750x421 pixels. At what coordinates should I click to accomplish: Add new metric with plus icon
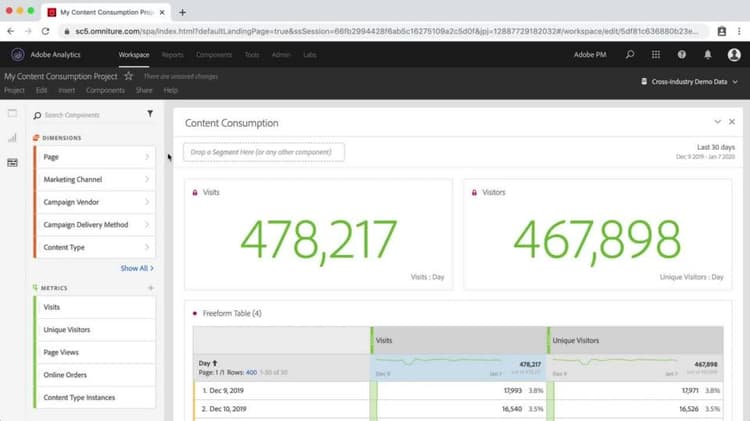point(151,288)
